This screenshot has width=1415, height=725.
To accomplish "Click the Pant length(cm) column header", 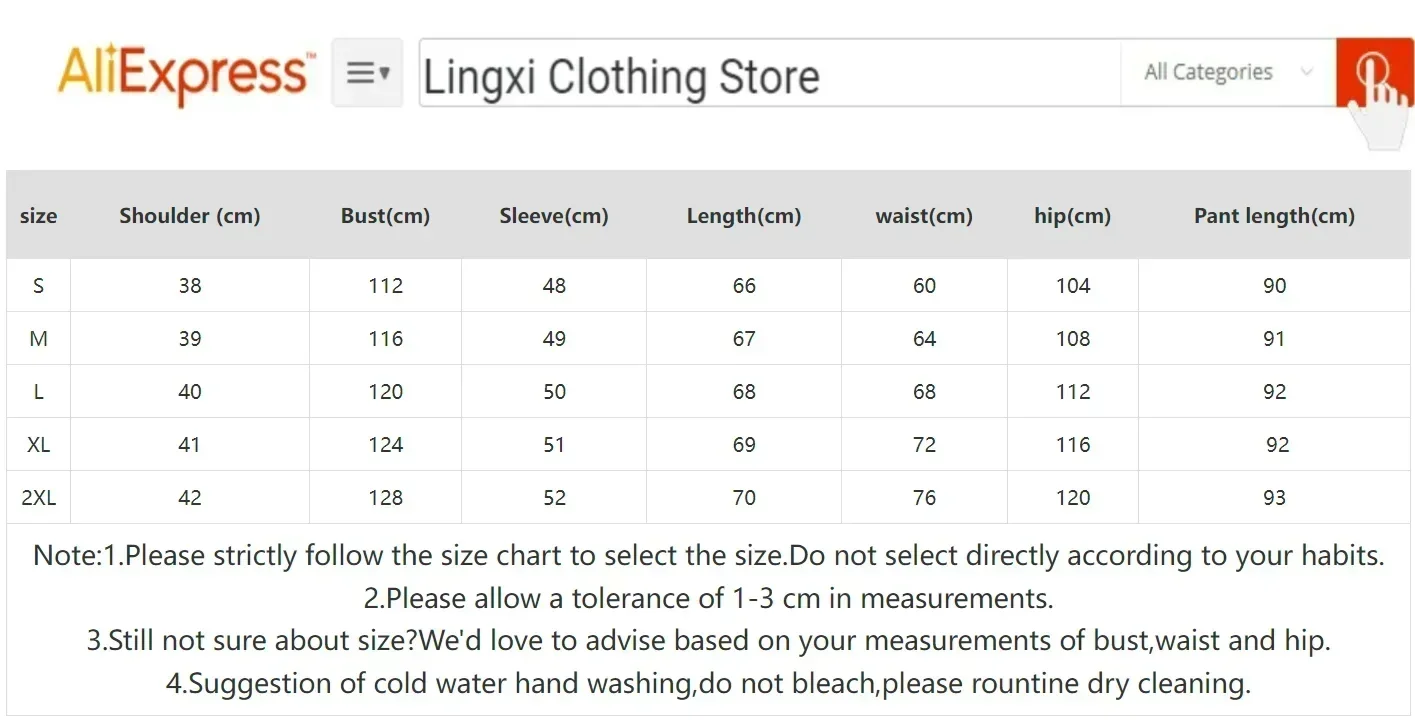I will (x=1274, y=216).
